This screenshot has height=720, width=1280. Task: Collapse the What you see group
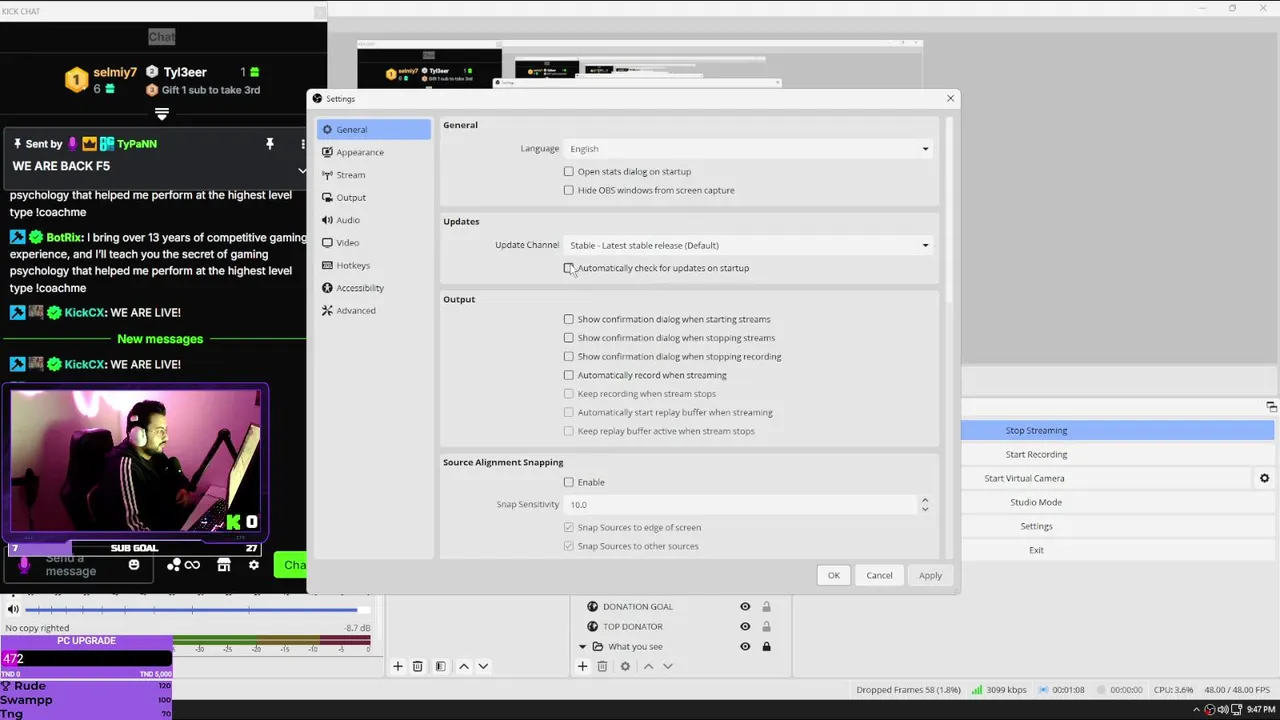point(583,646)
